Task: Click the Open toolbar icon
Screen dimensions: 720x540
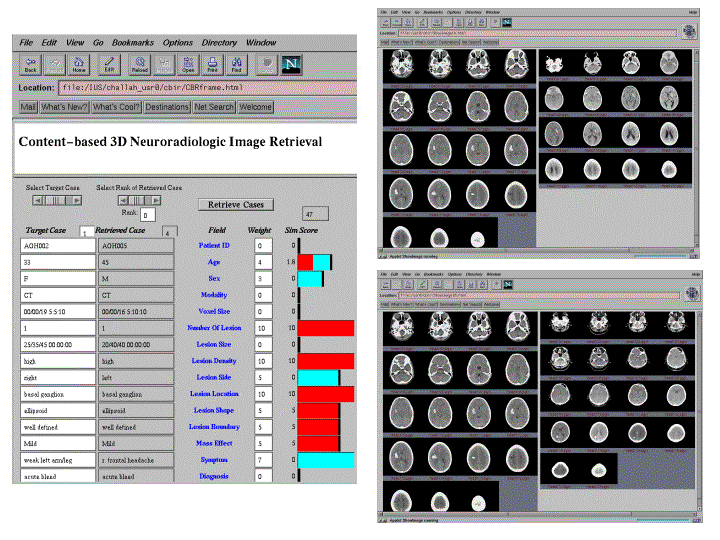Action: click(187, 66)
